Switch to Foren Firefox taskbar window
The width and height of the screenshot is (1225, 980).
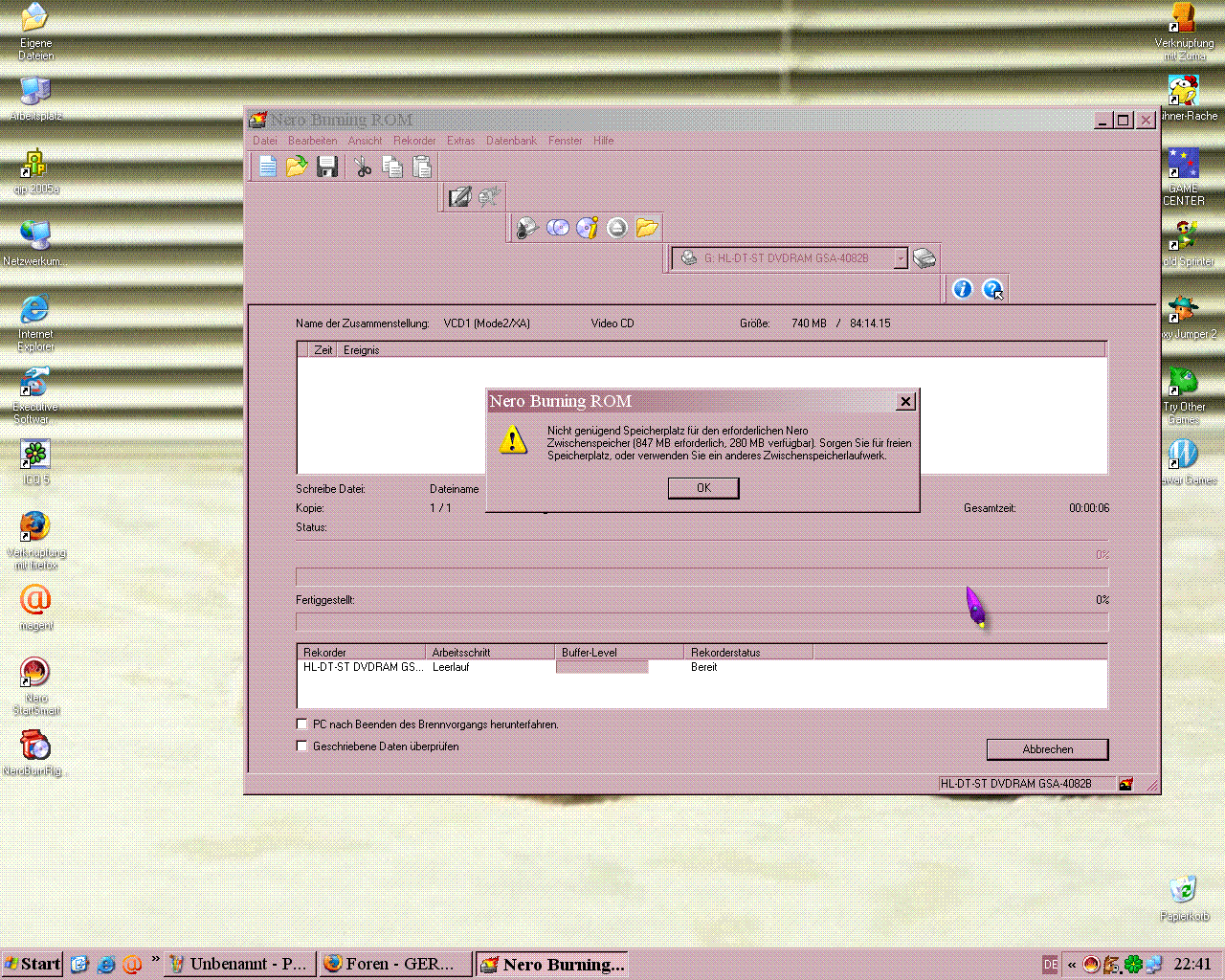pyautogui.click(x=395, y=964)
